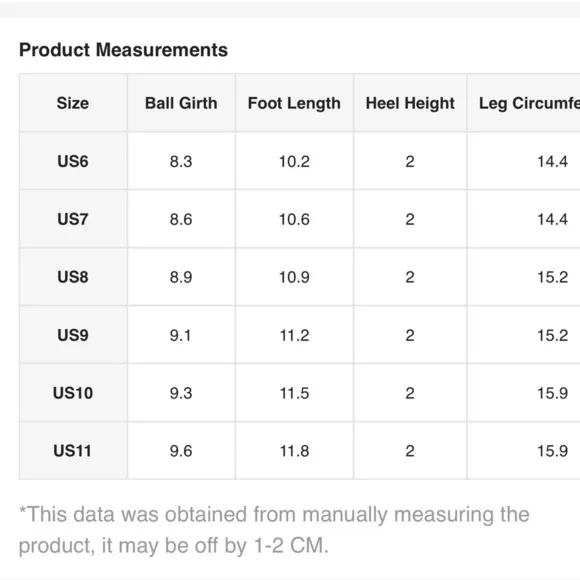Click the Foot Length column header

click(294, 103)
